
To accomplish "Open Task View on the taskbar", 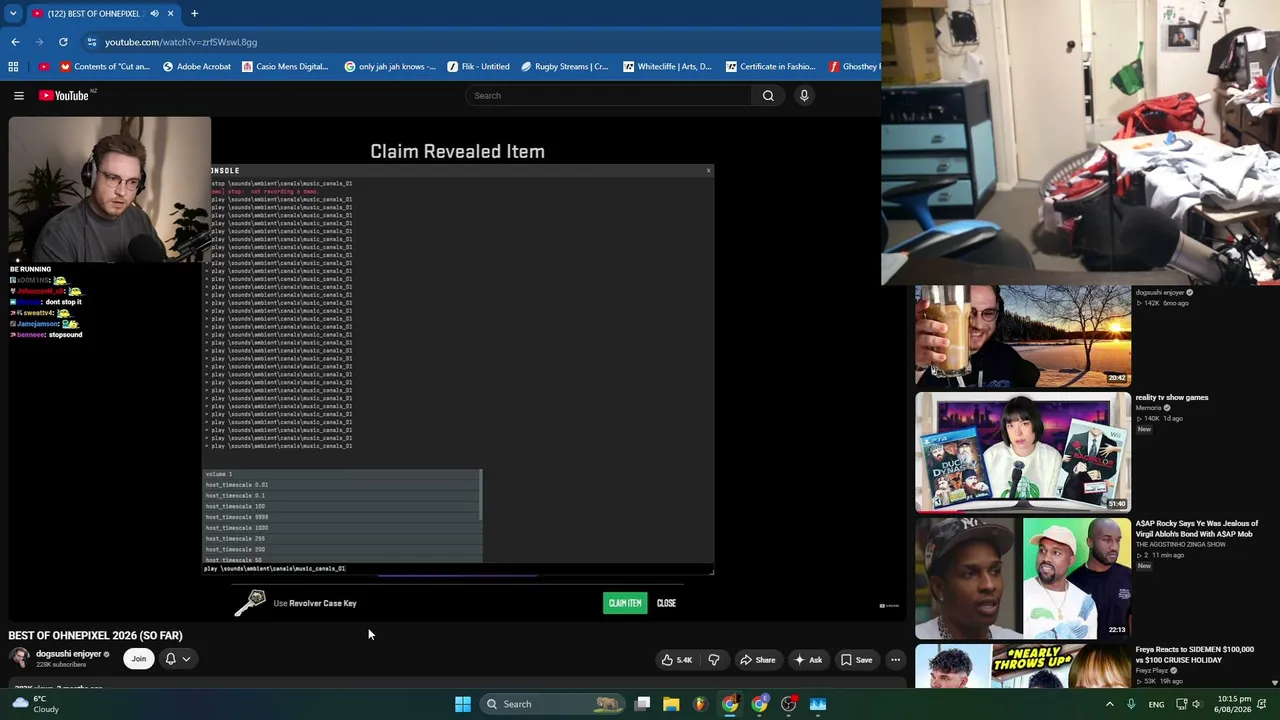I will coord(643,704).
